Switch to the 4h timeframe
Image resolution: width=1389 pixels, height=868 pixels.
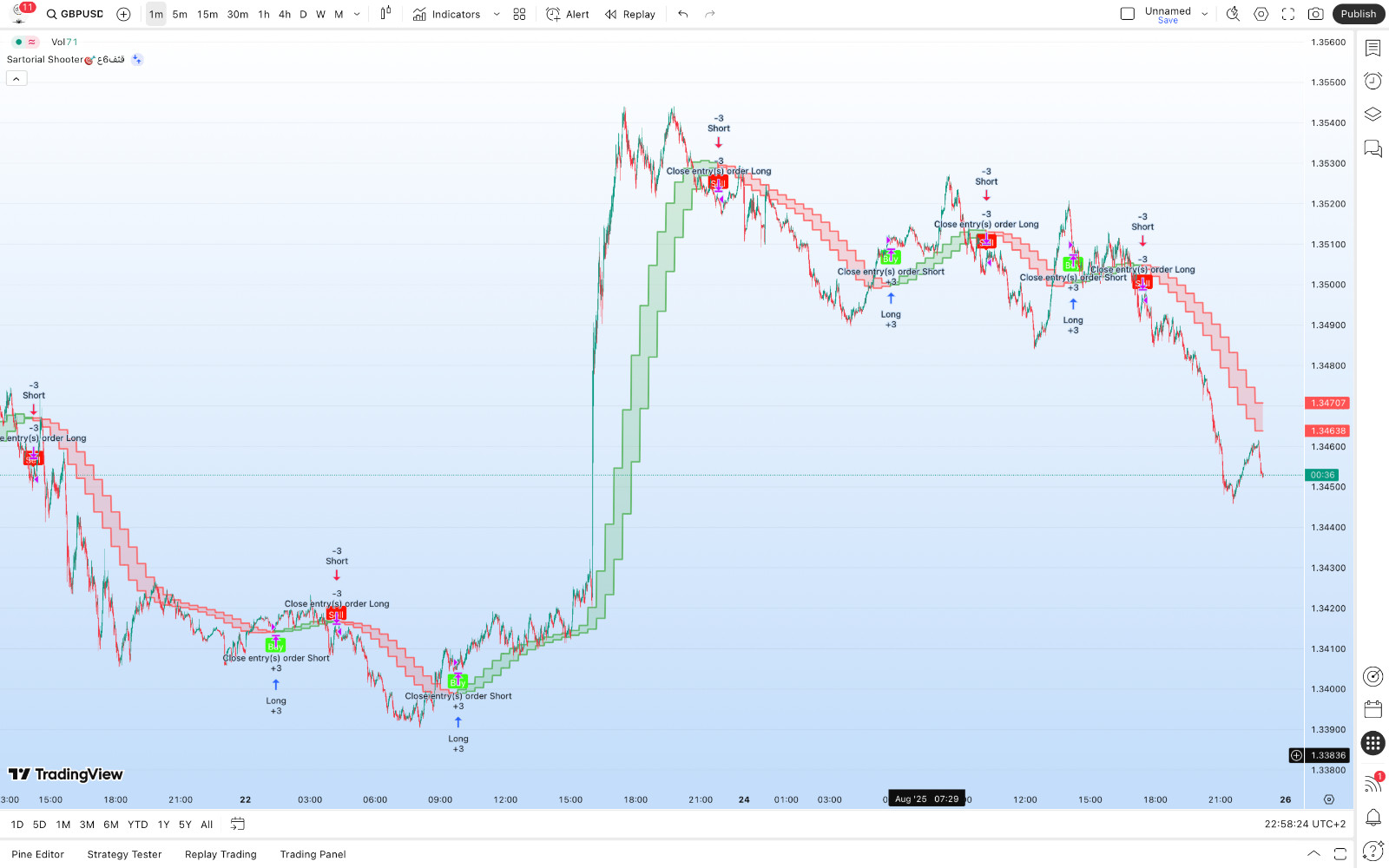click(285, 14)
